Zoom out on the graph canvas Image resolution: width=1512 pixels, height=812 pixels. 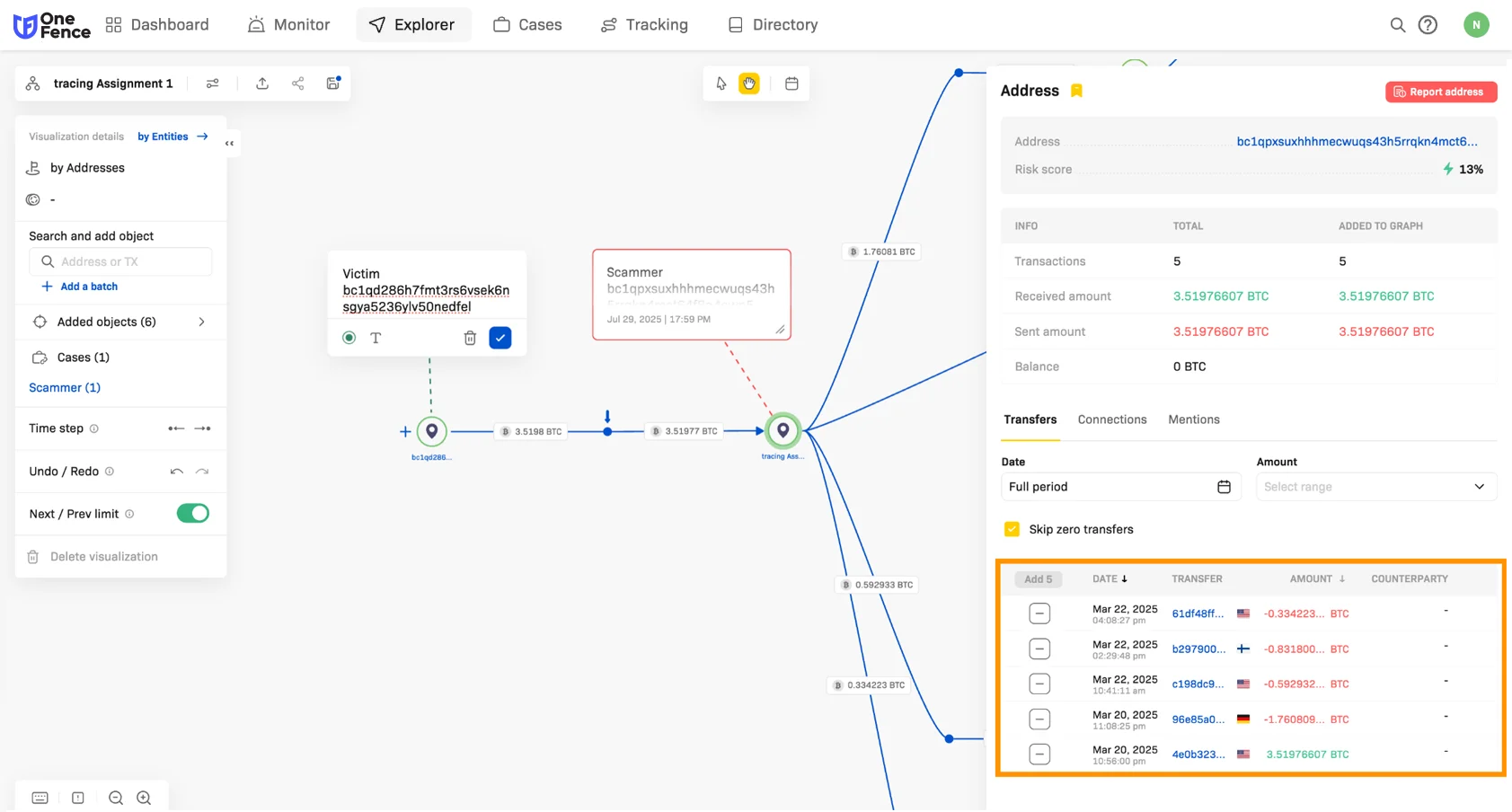[116, 798]
